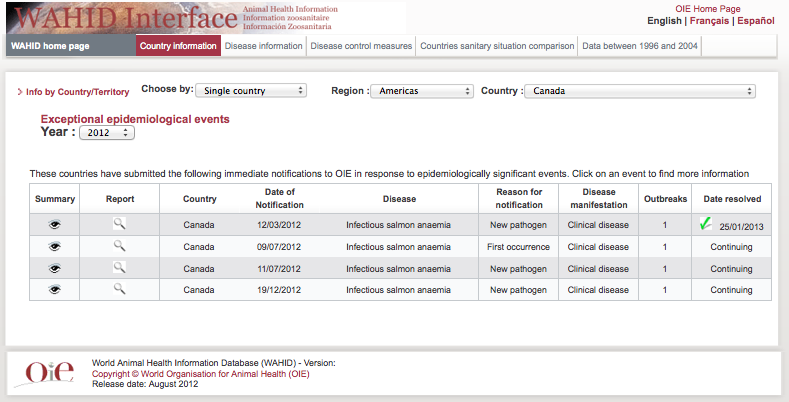
Task: Expand the Choose by dropdown
Action: [250, 91]
